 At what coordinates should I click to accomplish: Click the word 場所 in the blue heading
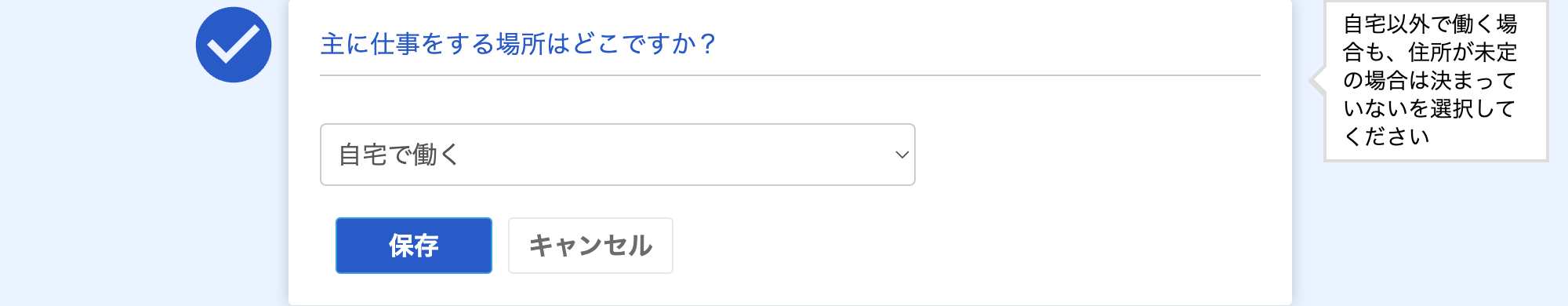pos(521,44)
